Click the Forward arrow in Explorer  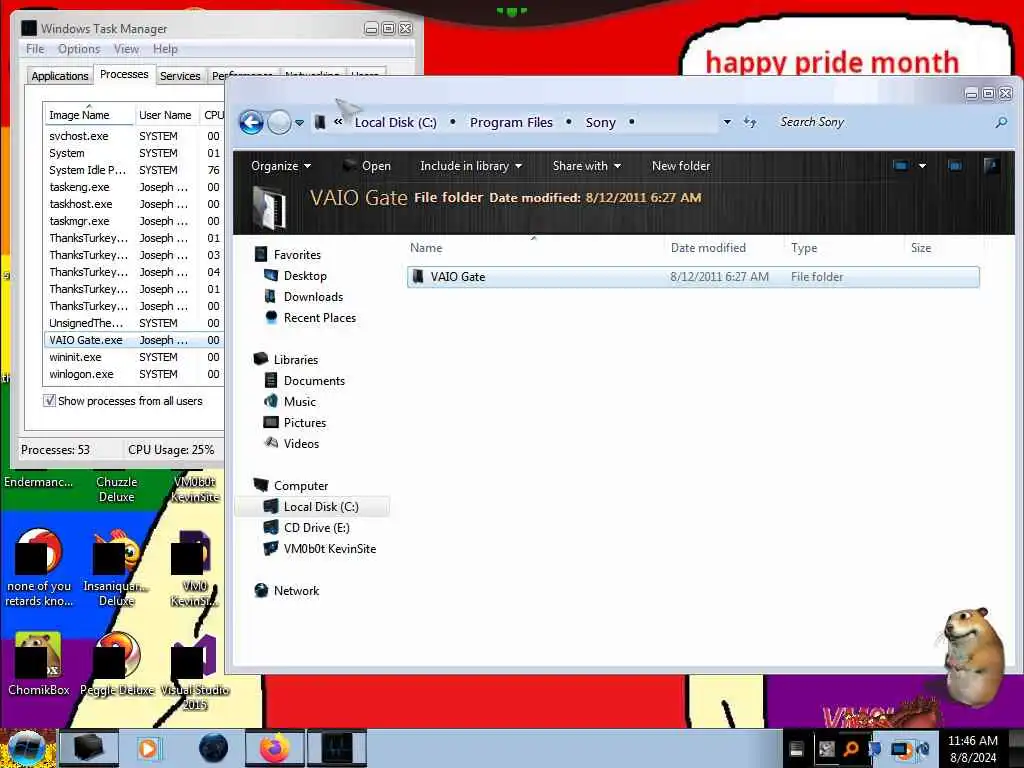click(280, 122)
